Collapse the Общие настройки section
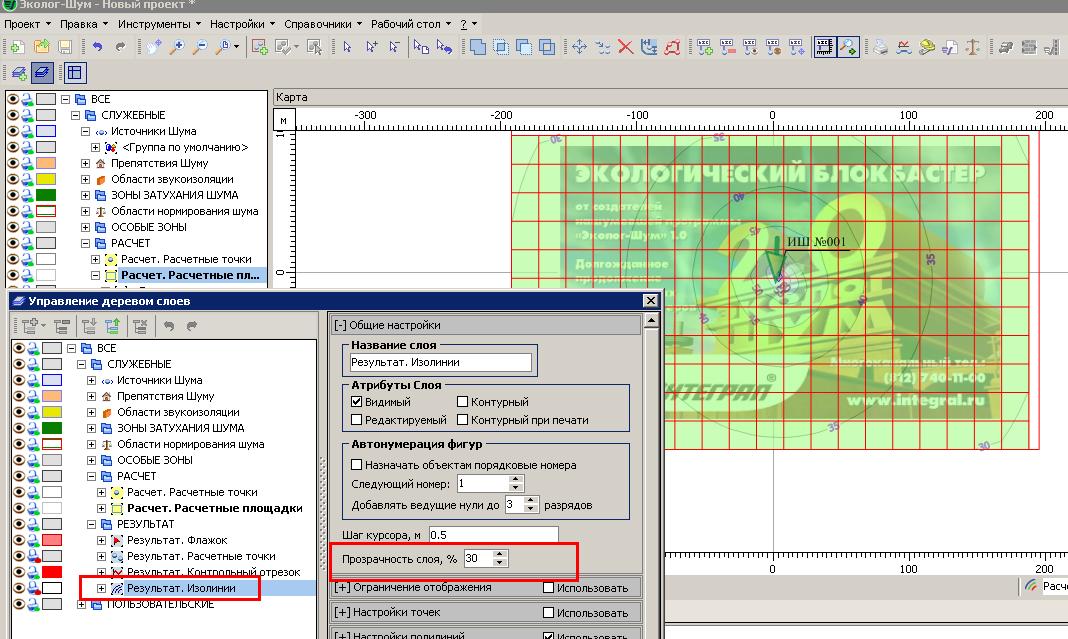 (341, 325)
